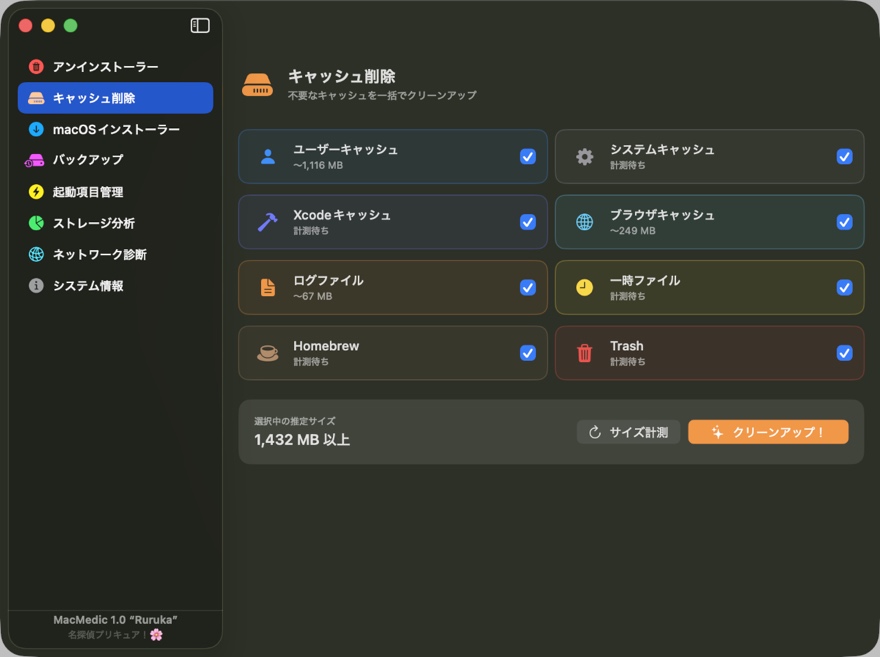This screenshot has width=880, height=657.
Task: Click the gear icon on システムキャッシュ
Action: tap(584, 157)
